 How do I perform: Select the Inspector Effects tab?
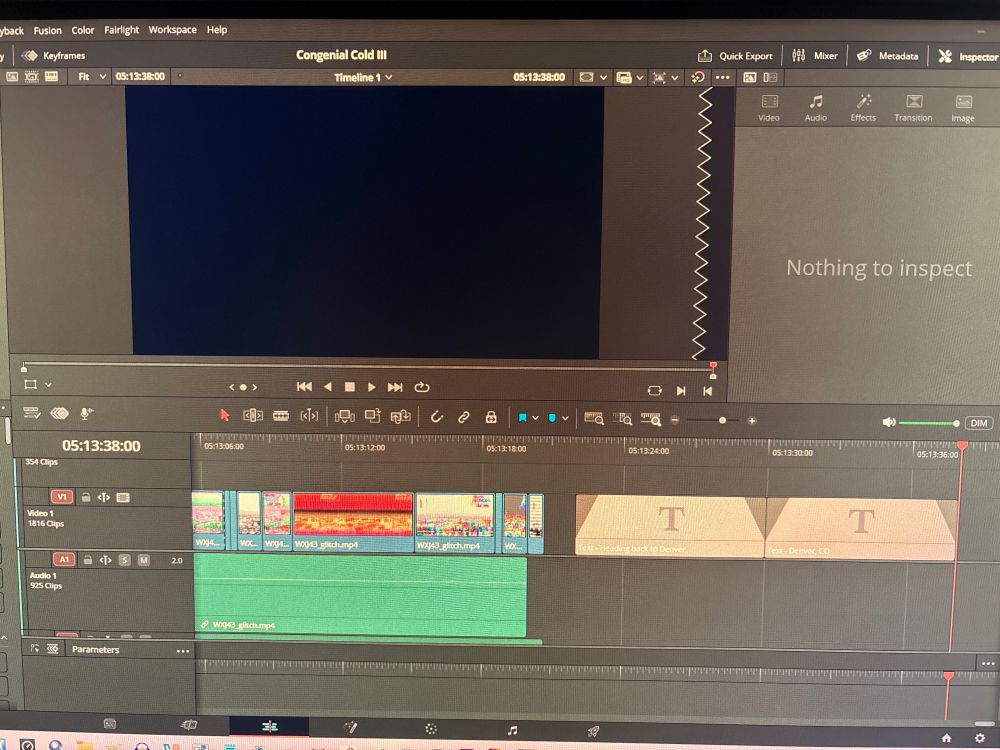pyautogui.click(x=863, y=108)
